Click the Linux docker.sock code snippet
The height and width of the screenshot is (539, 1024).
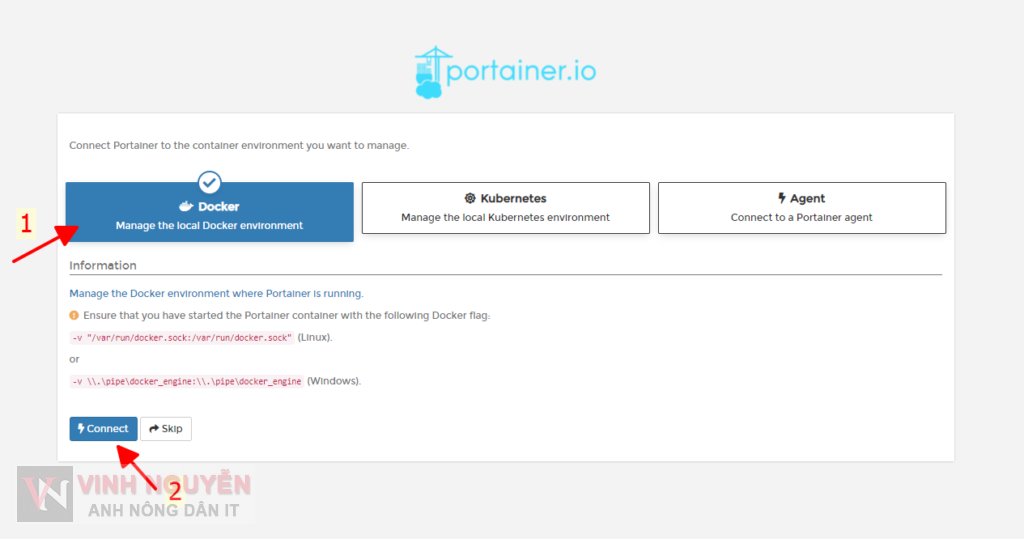182,338
